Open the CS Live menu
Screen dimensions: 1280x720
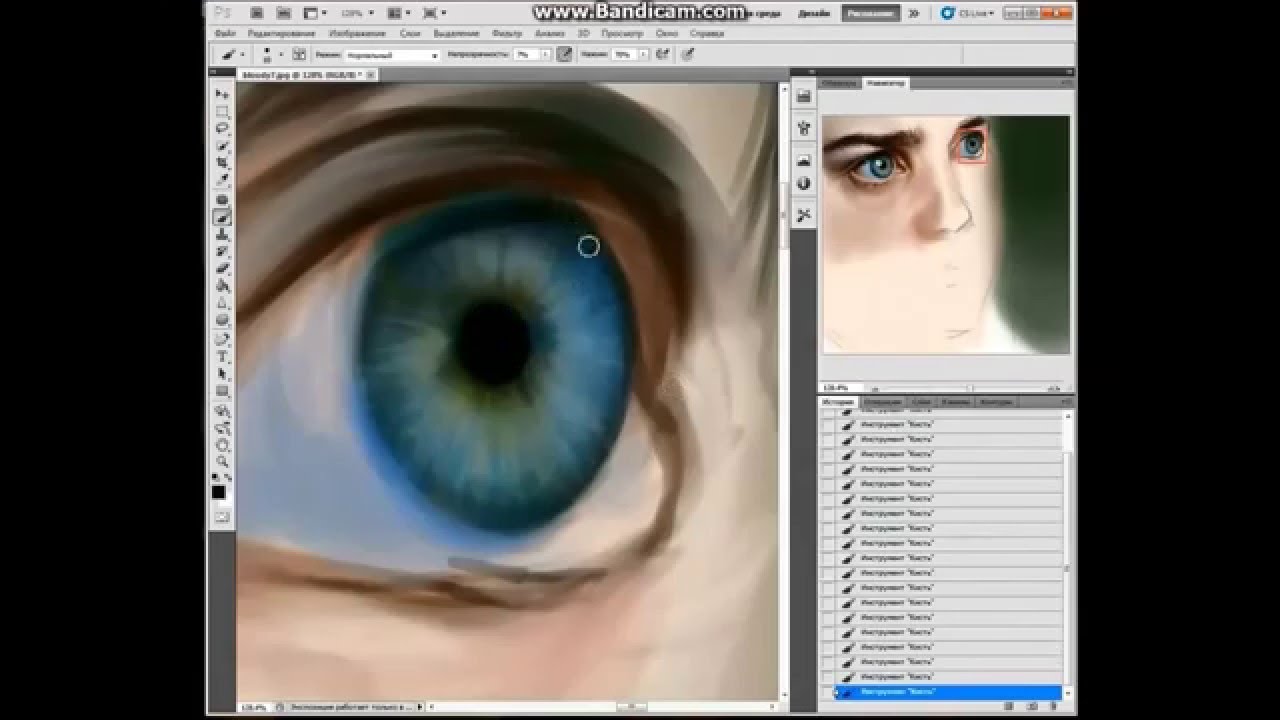pyautogui.click(x=967, y=14)
